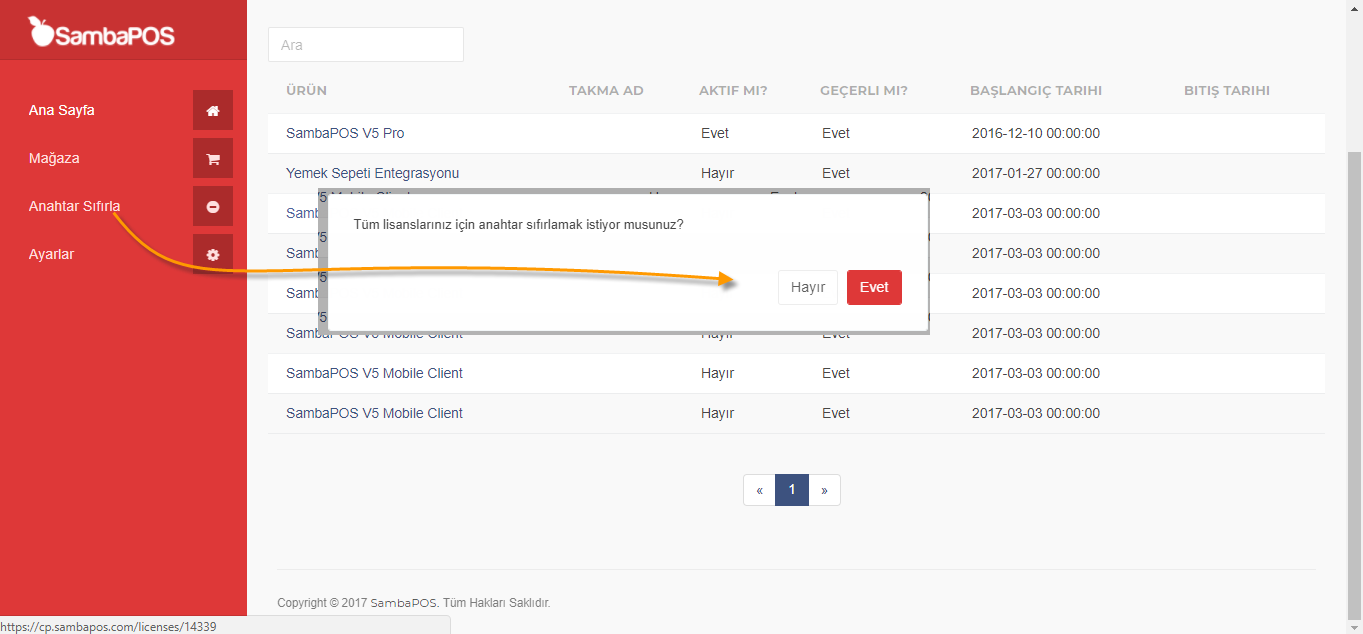The width and height of the screenshot is (1363, 634).
Task: Select the Anahtar Sıfırla menu entry
Action: [x=75, y=206]
